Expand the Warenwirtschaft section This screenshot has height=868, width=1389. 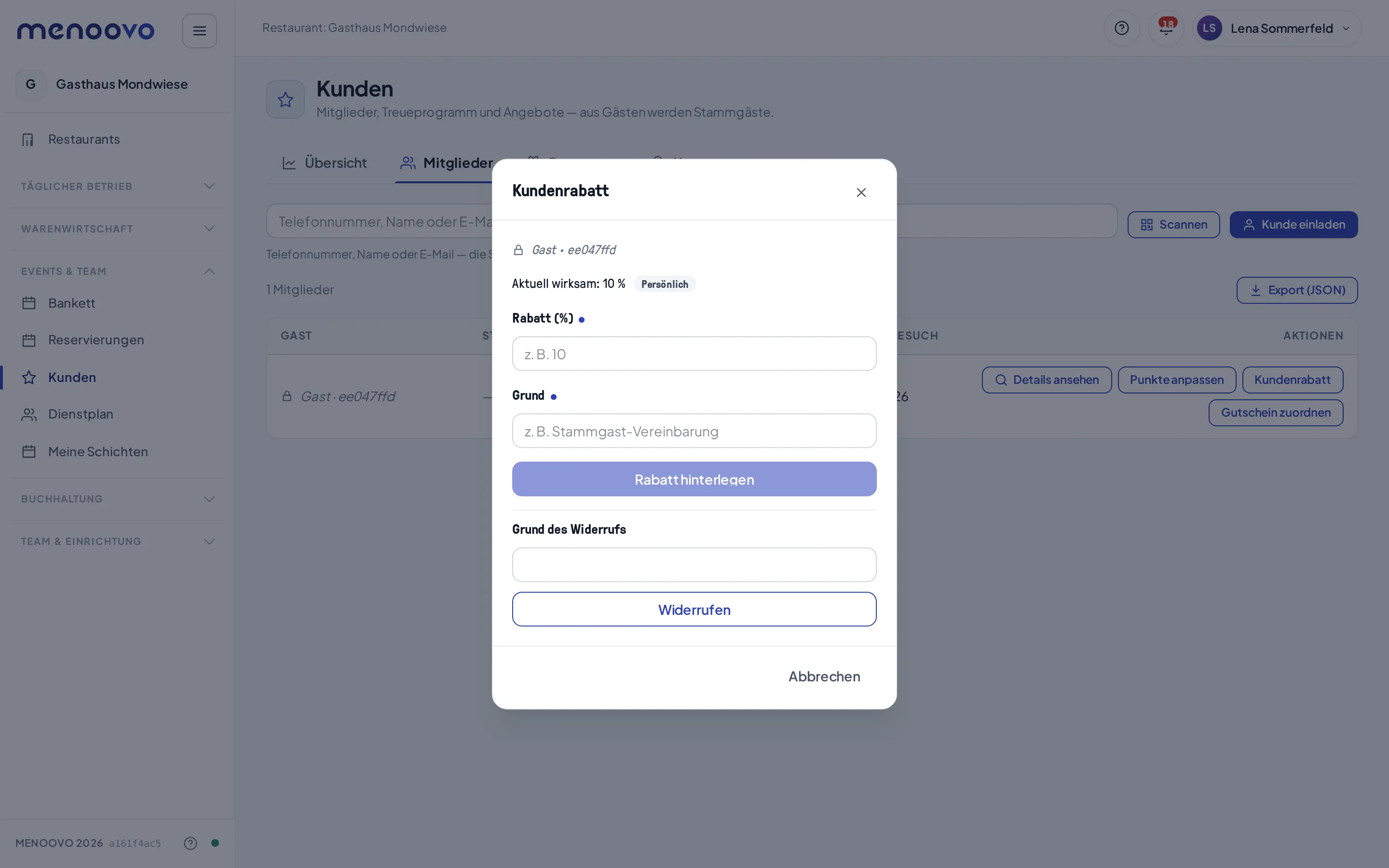pos(117,229)
